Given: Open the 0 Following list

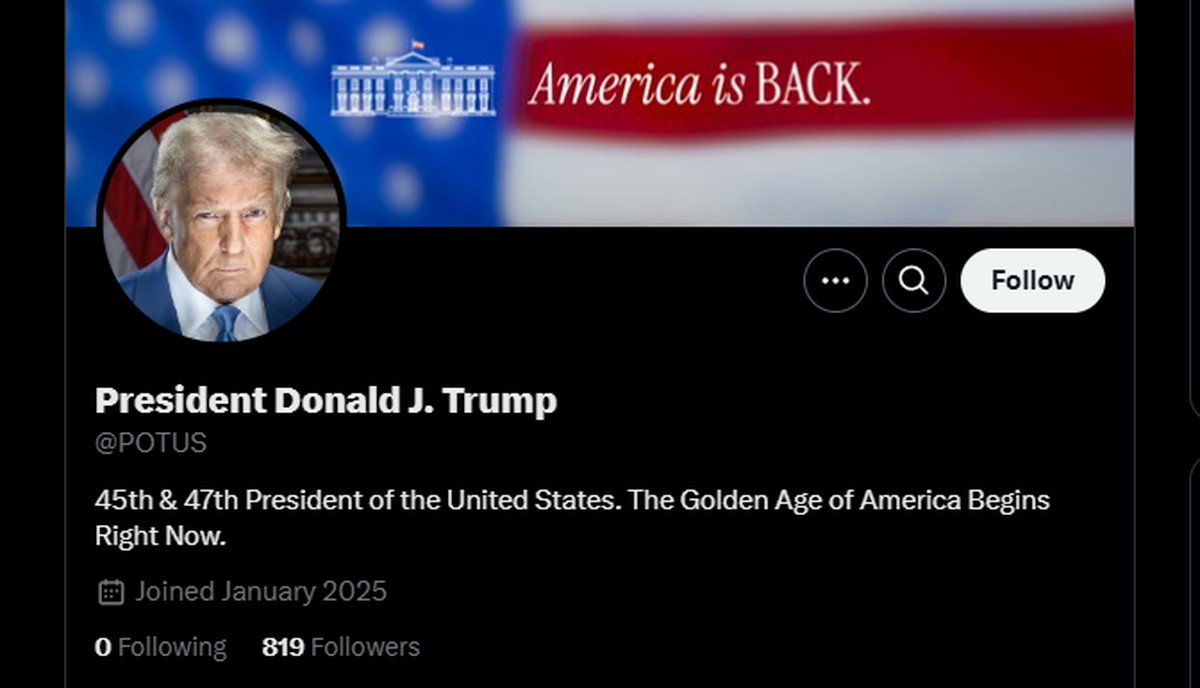Looking at the screenshot, I should click(x=161, y=647).
